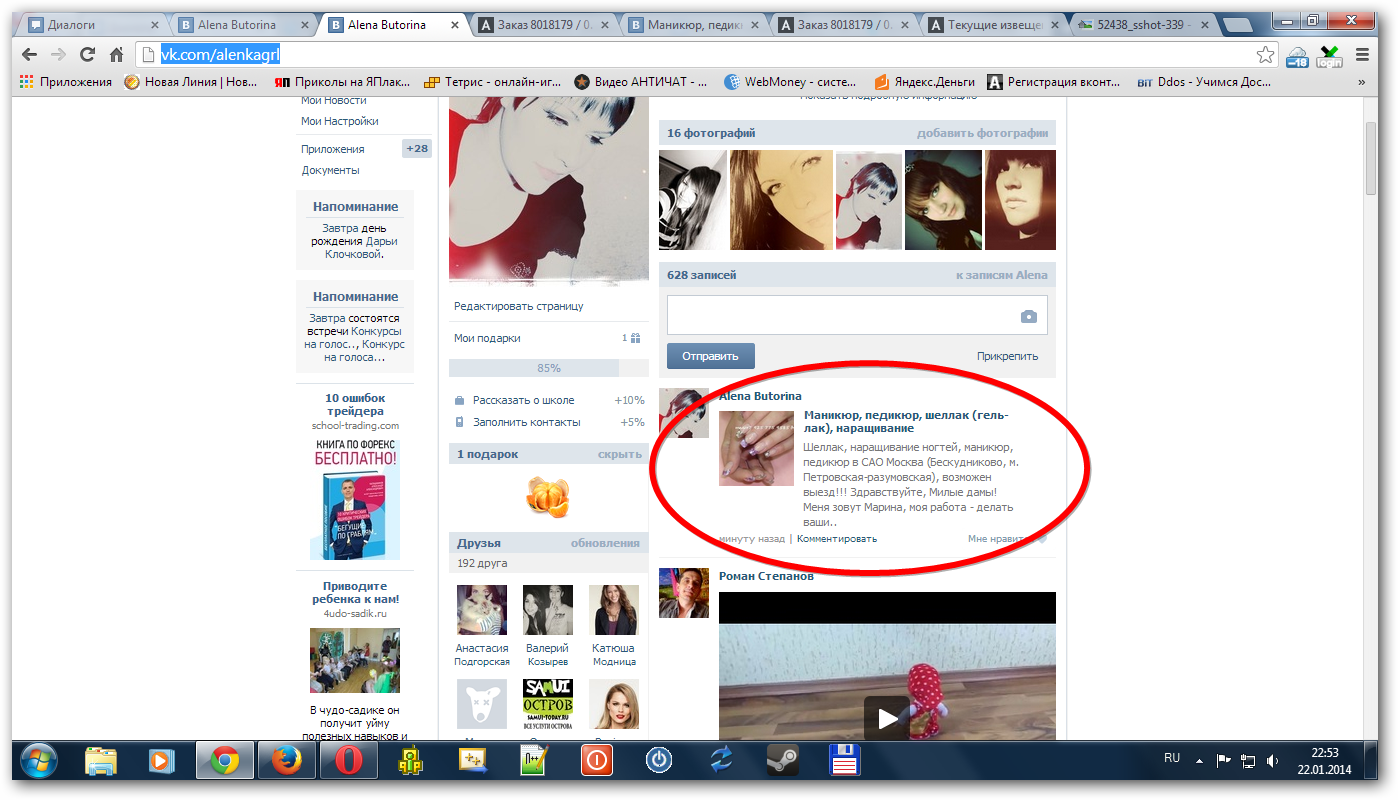Click in the wall post text box
Image resolution: width=1398 pixels, height=800 pixels.
pos(857,314)
